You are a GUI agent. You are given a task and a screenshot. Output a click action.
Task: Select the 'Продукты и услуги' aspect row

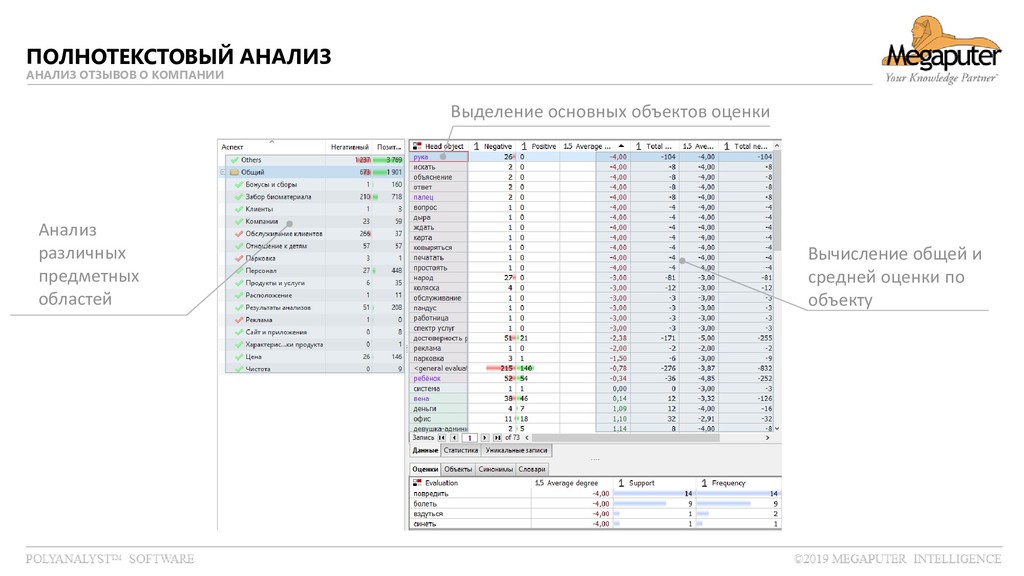315,283
